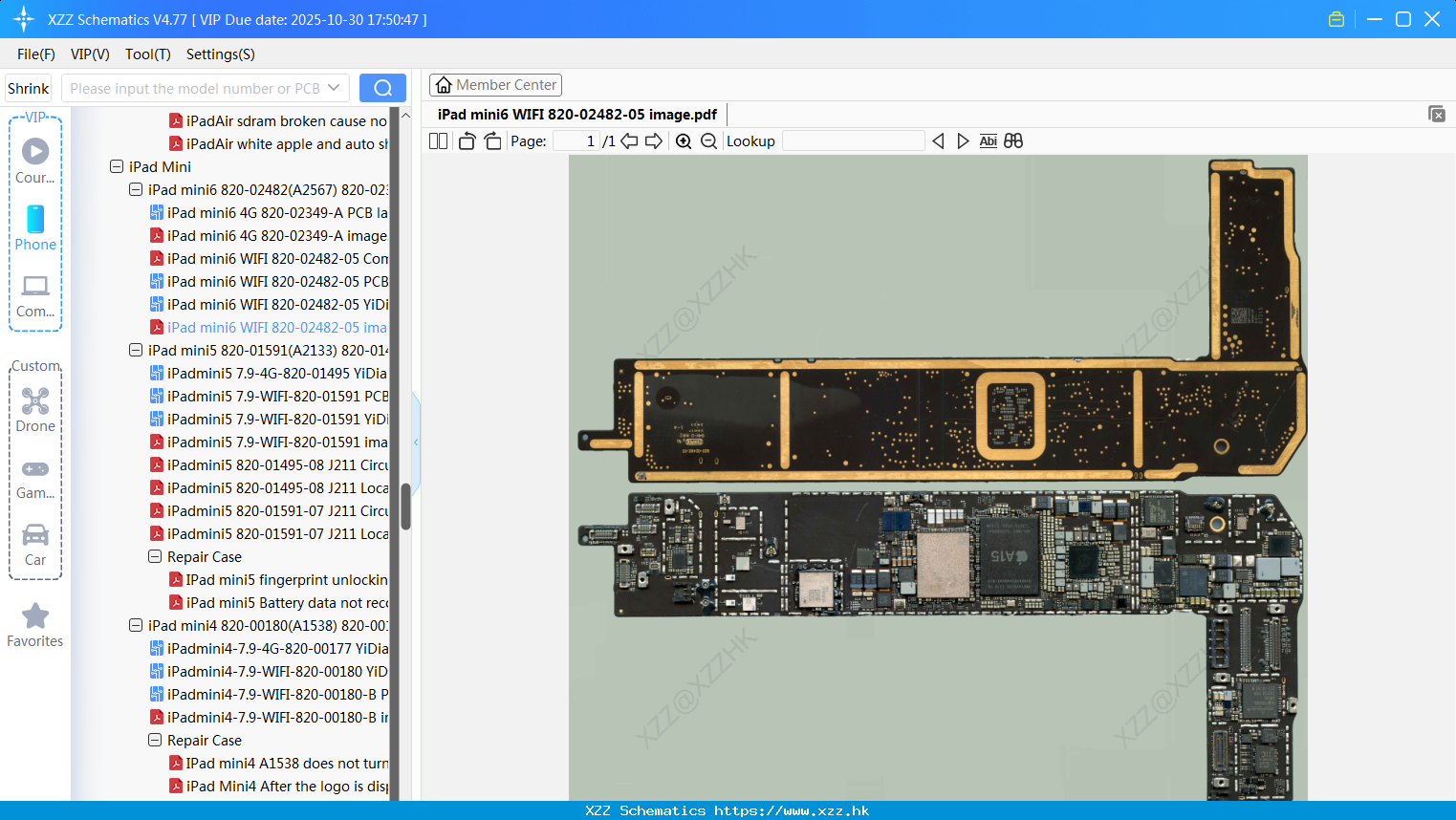
Task: Collapse the iPad Mini tree node
Action: [x=117, y=166]
